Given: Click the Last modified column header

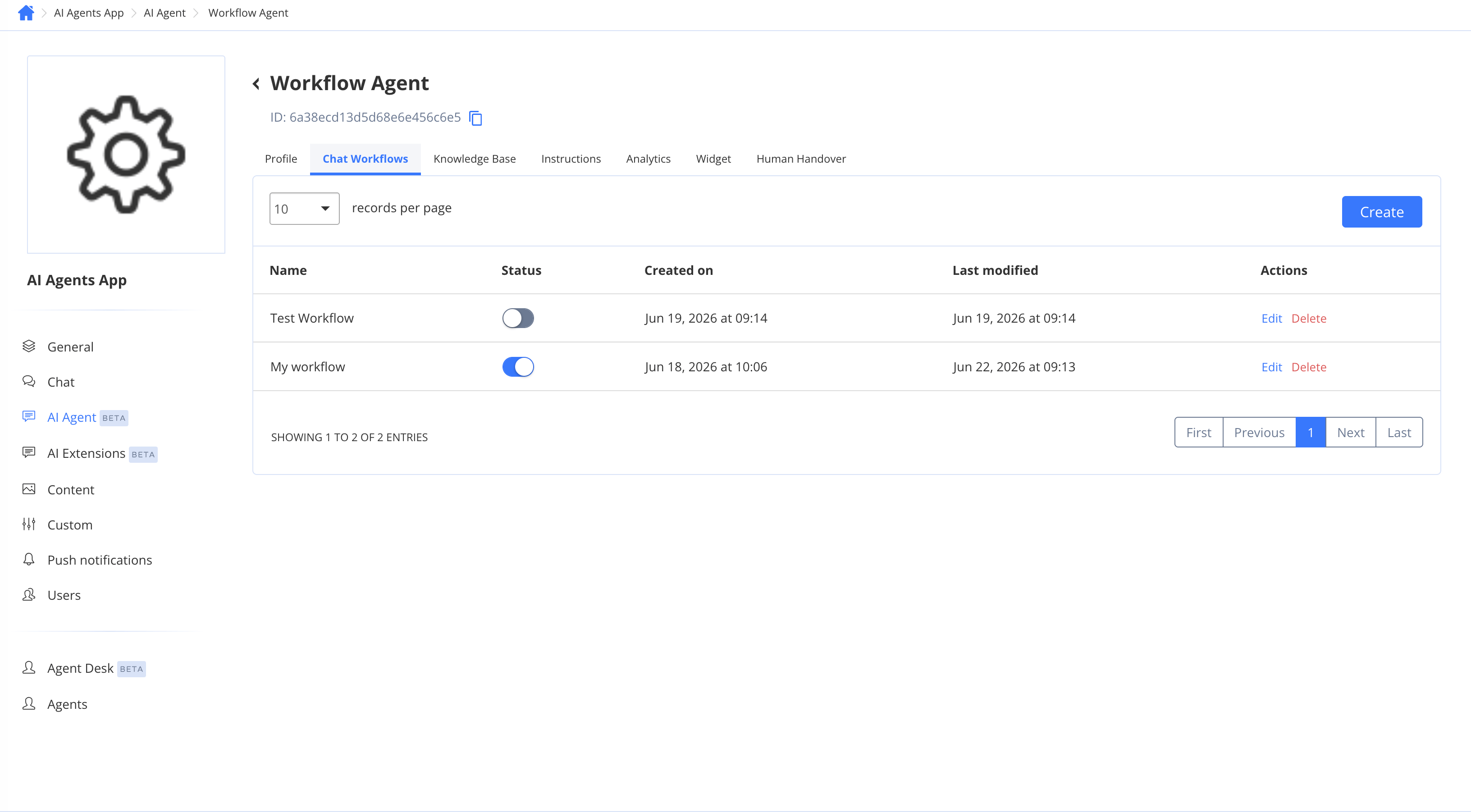Looking at the screenshot, I should pos(996,270).
